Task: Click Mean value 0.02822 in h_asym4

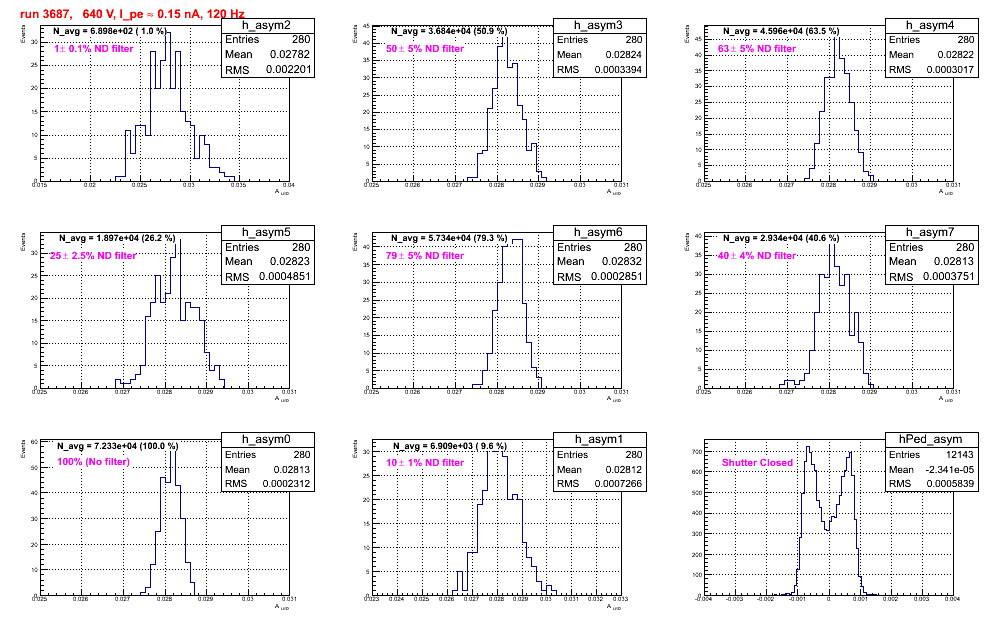Action: point(955,55)
